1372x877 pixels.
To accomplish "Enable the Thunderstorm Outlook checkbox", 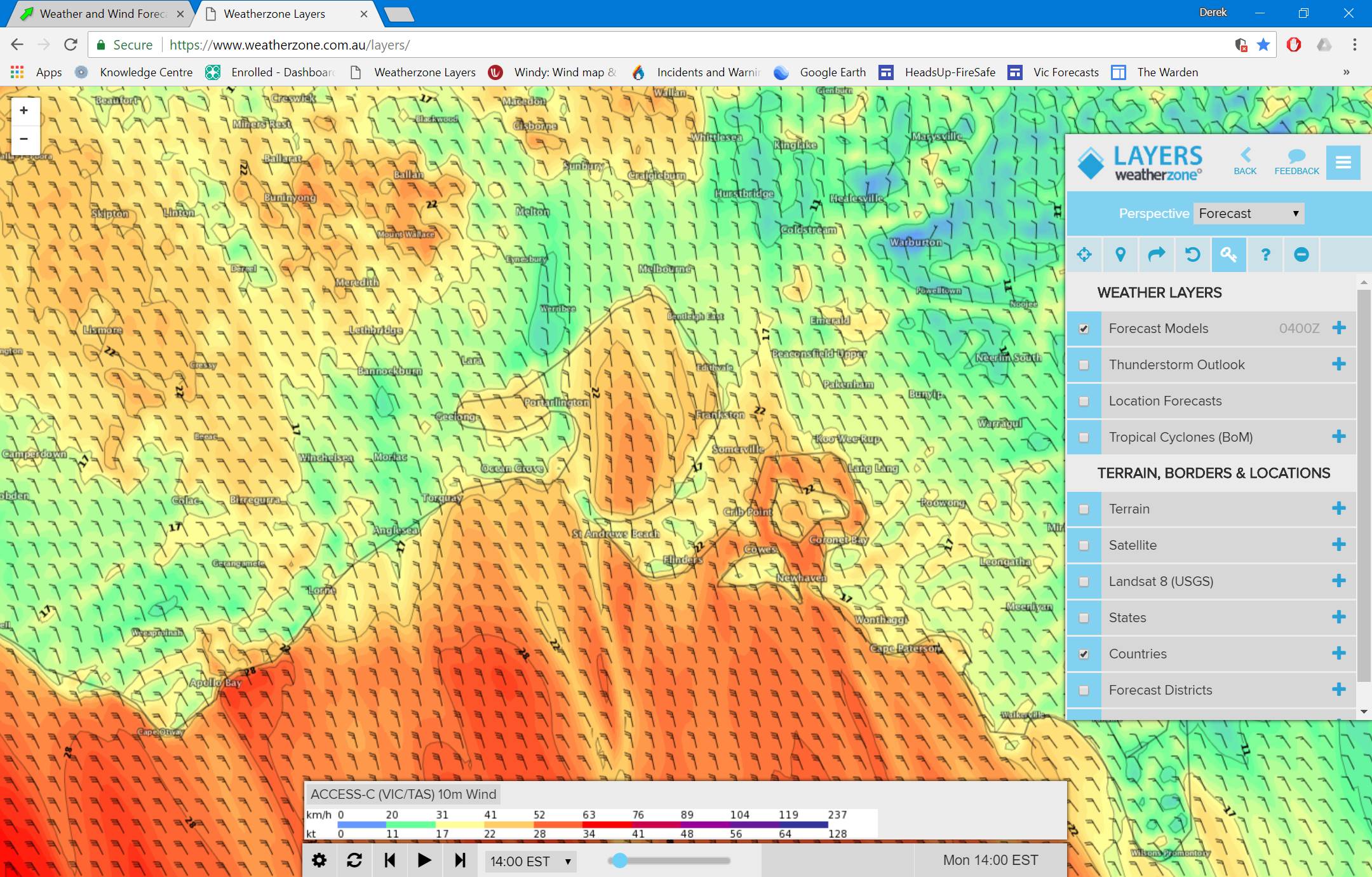I will pos(1084,365).
